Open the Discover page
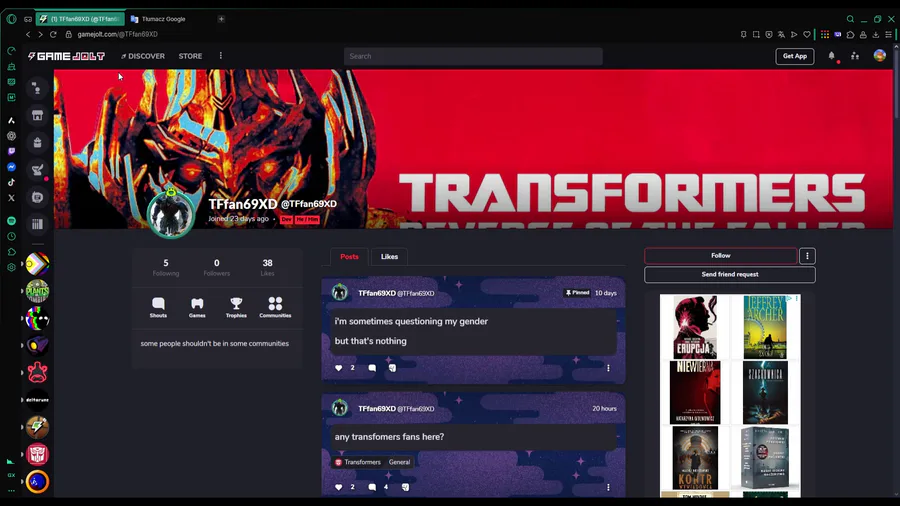The width and height of the screenshot is (900, 506). click(143, 56)
